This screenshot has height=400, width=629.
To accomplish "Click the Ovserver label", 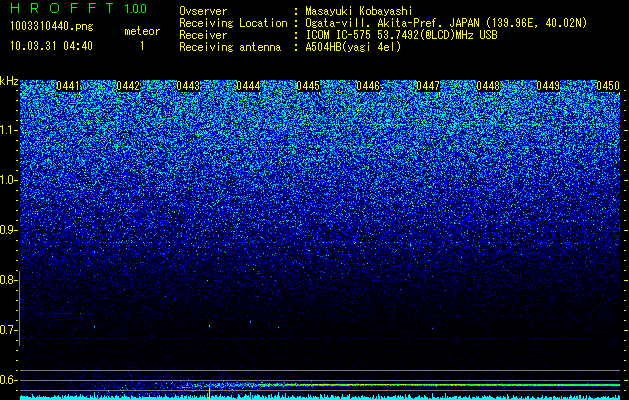I will pyautogui.click(x=203, y=11).
